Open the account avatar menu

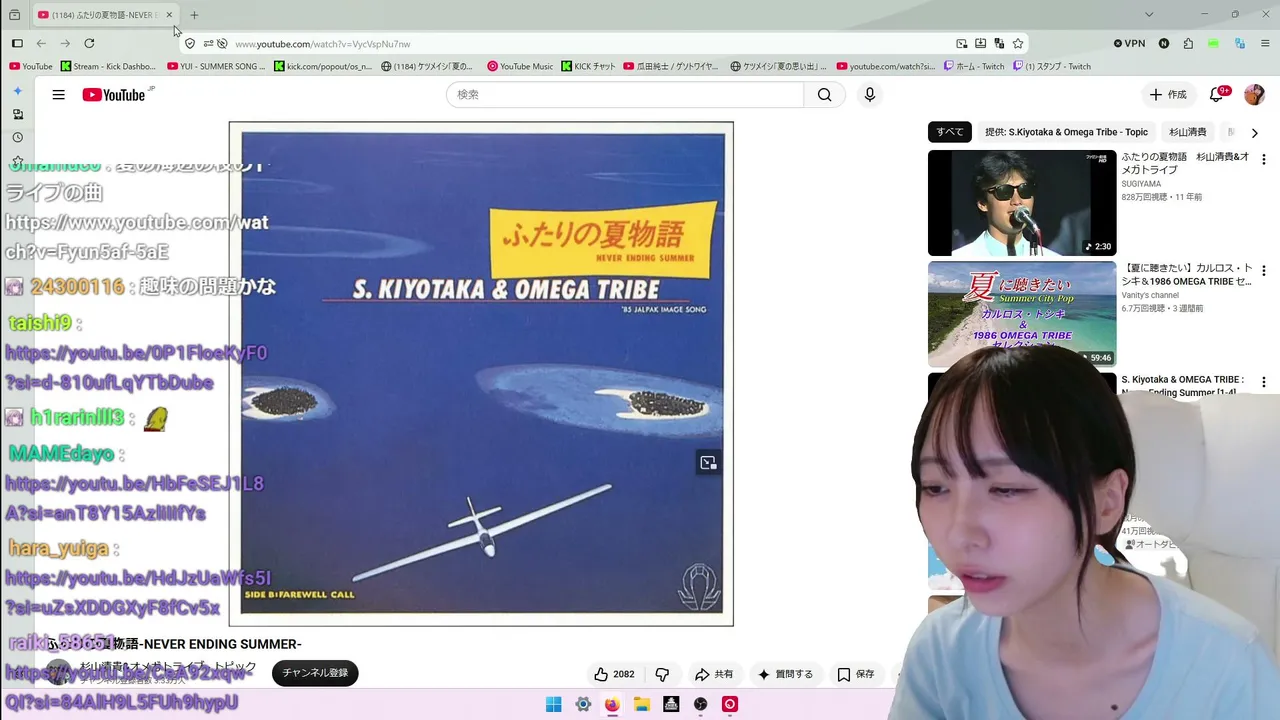[1254, 95]
